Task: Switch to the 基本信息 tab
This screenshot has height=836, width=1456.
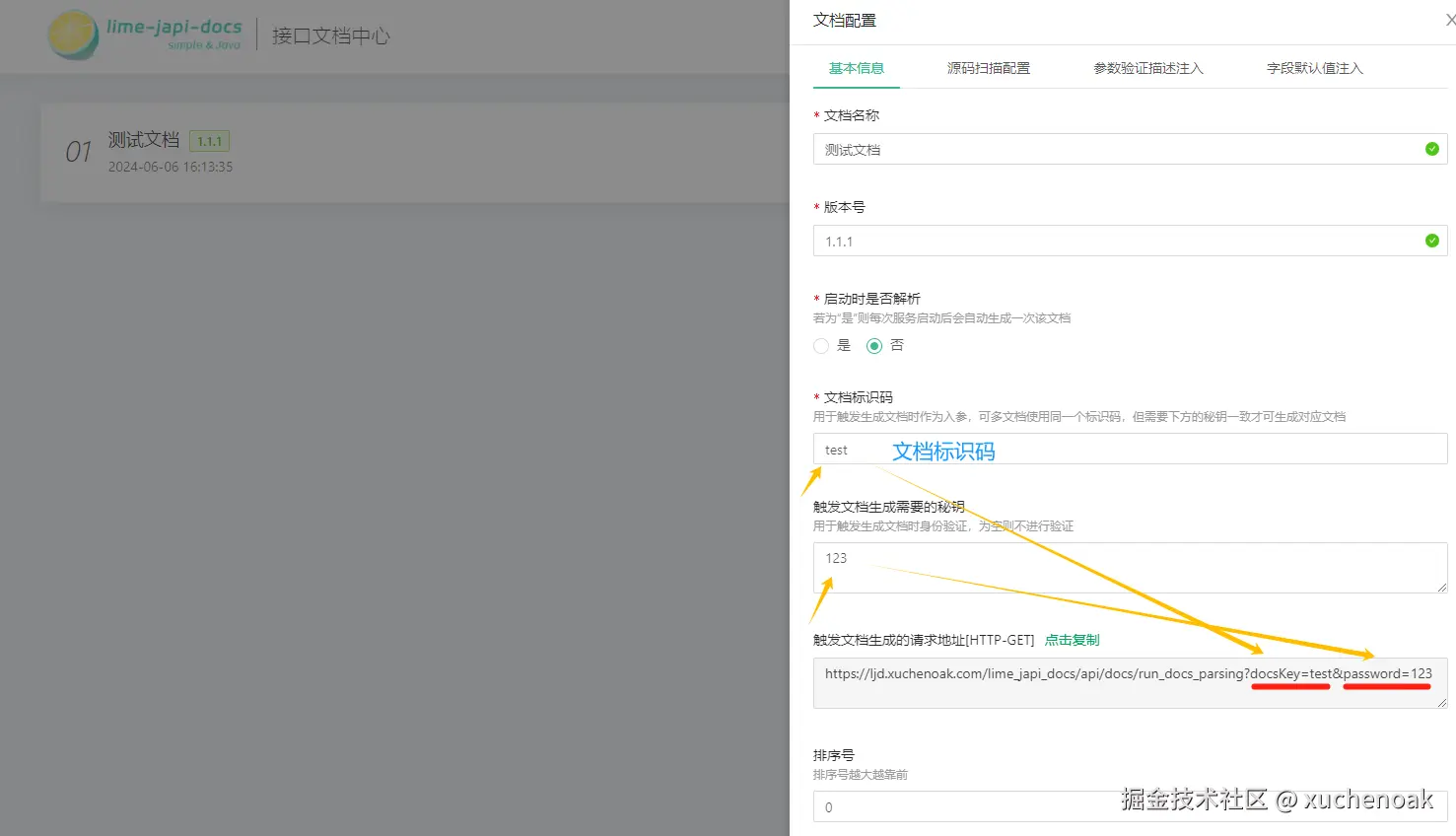Action: point(856,68)
